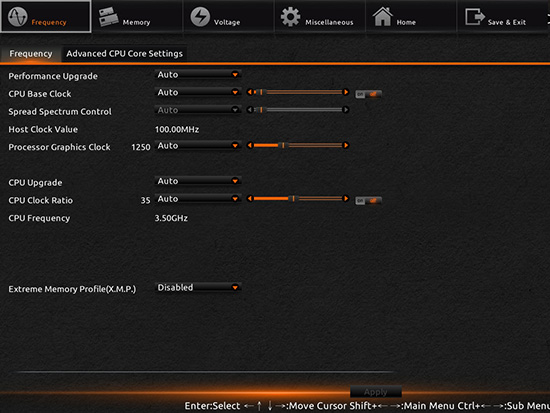Select the CPU Base Clock label
This screenshot has width=550, height=413.
(x=40, y=94)
